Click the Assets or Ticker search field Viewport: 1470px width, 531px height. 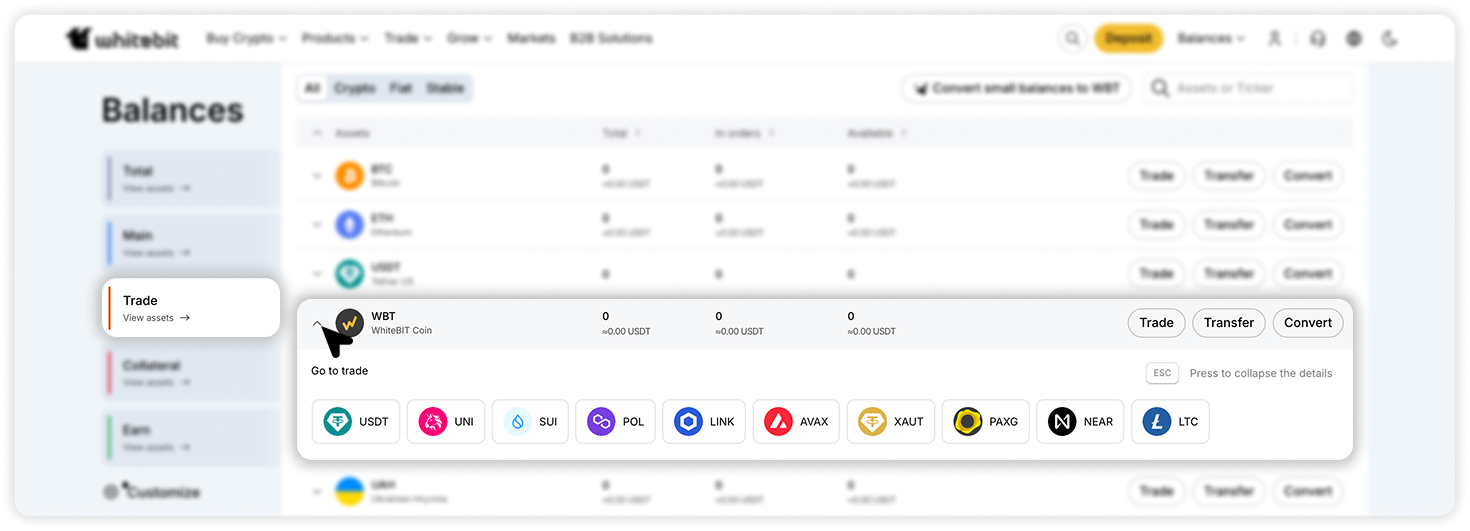[1248, 88]
